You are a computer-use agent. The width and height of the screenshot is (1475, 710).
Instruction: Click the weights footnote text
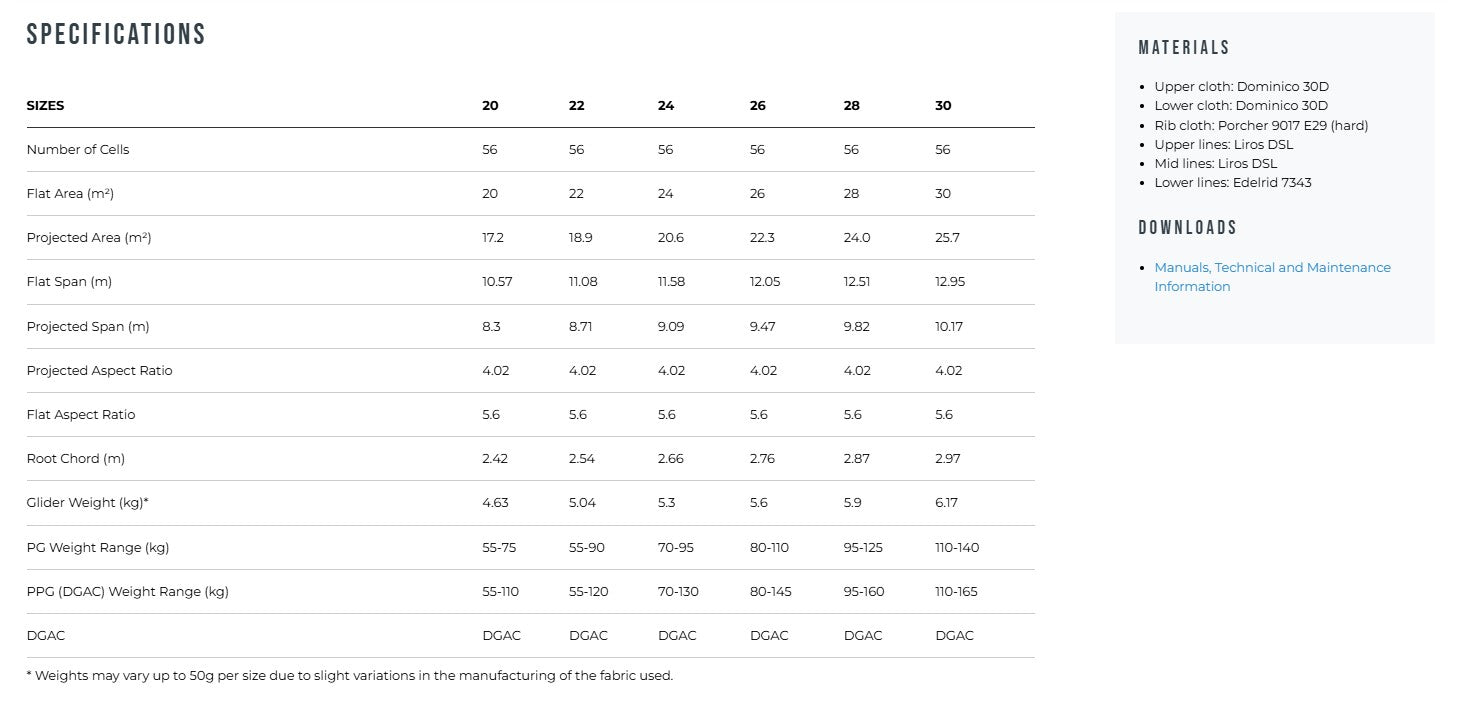click(349, 676)
